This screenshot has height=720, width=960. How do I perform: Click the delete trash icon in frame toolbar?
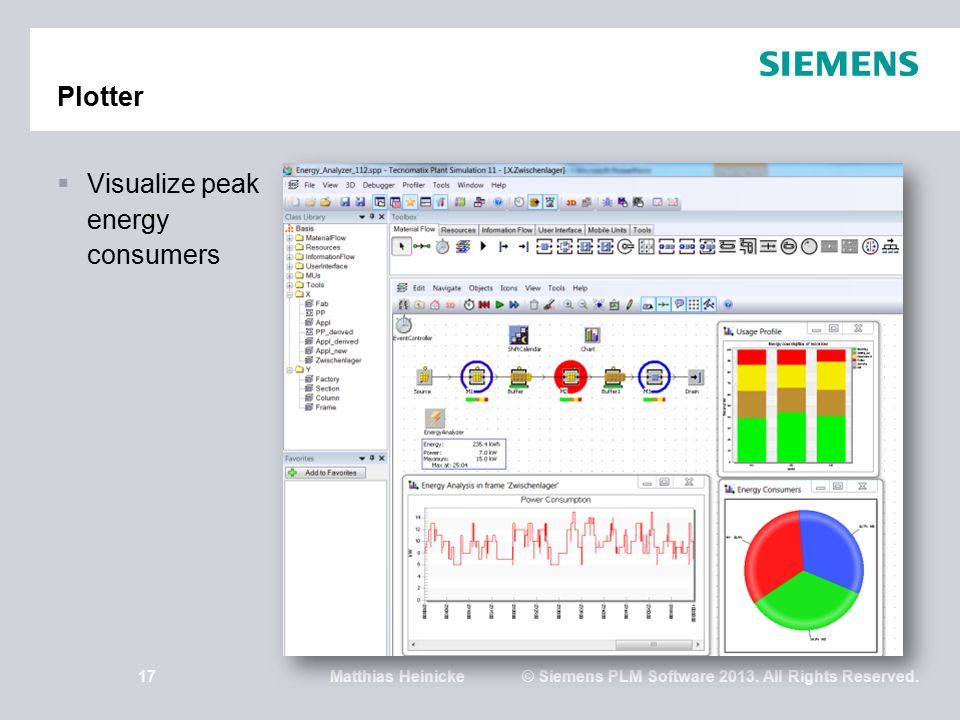534,304
